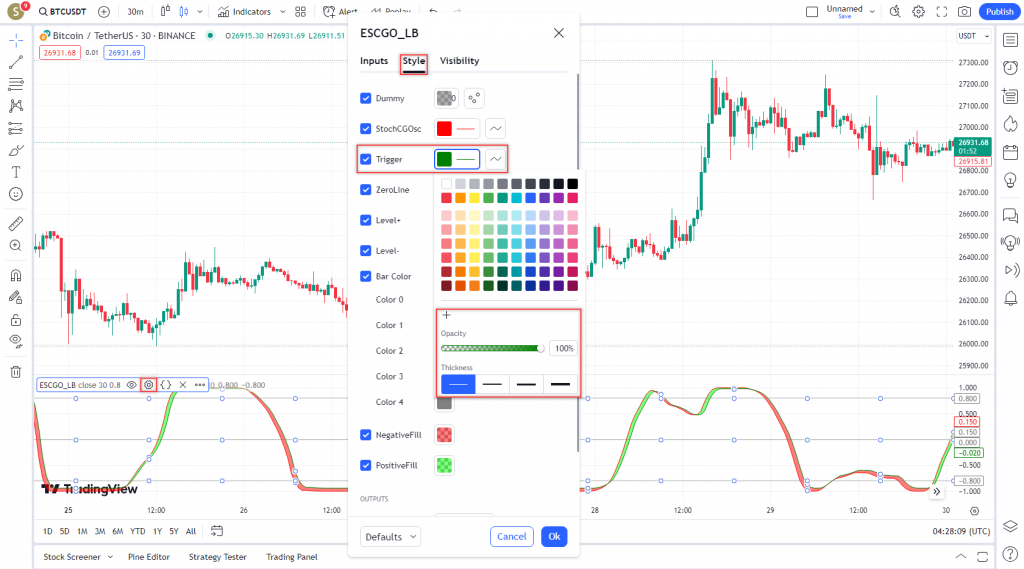Open the fullscreen mode icon

941,12
